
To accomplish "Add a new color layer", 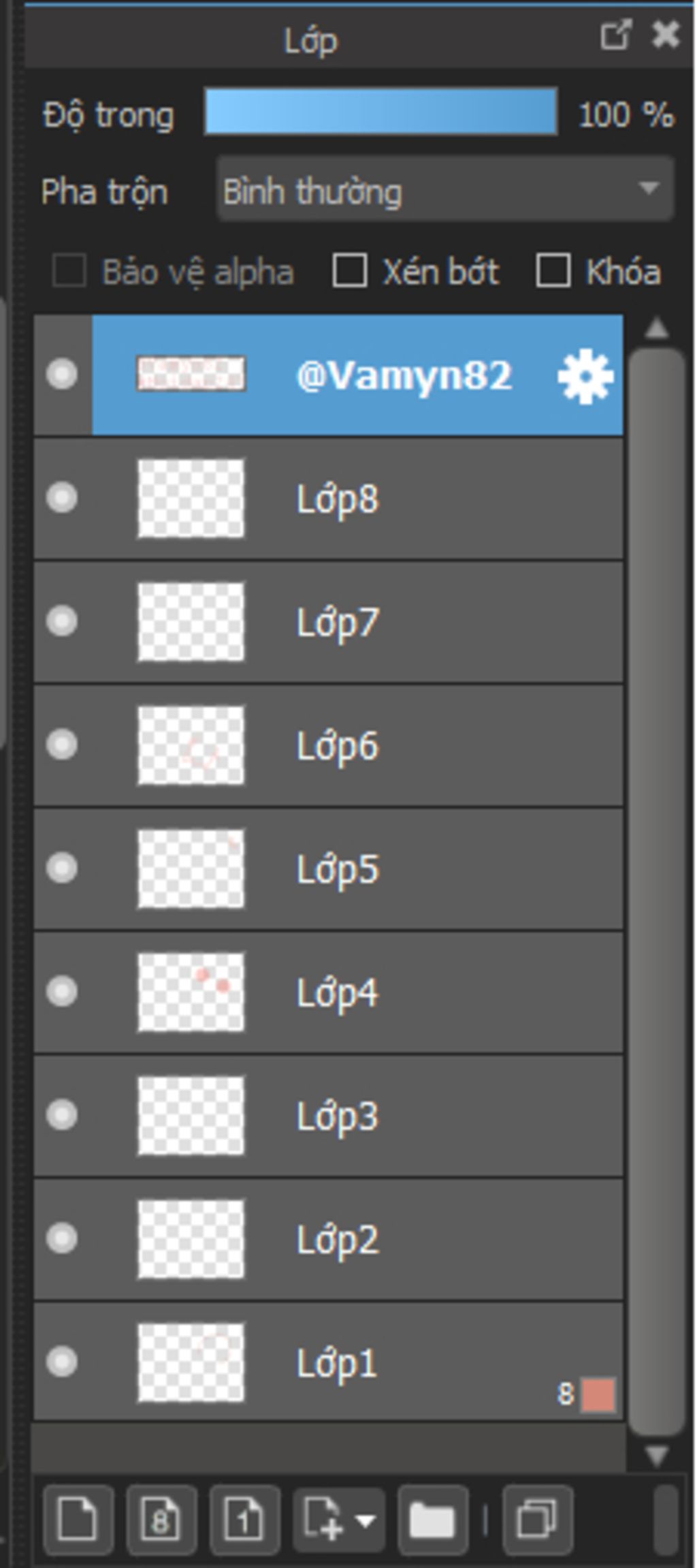I will tap(78, 1520).
